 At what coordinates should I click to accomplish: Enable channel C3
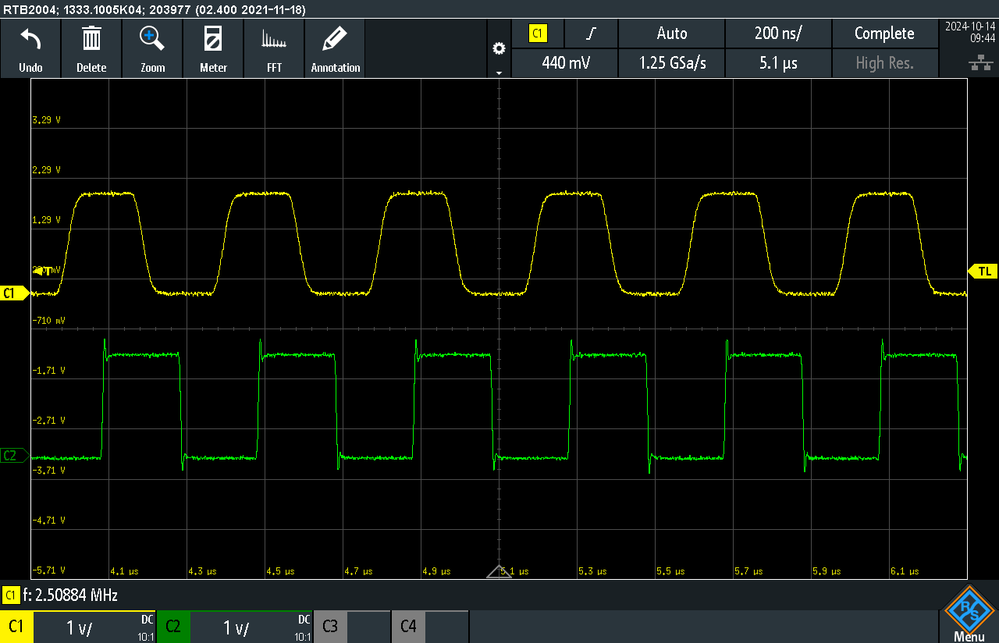330,626
